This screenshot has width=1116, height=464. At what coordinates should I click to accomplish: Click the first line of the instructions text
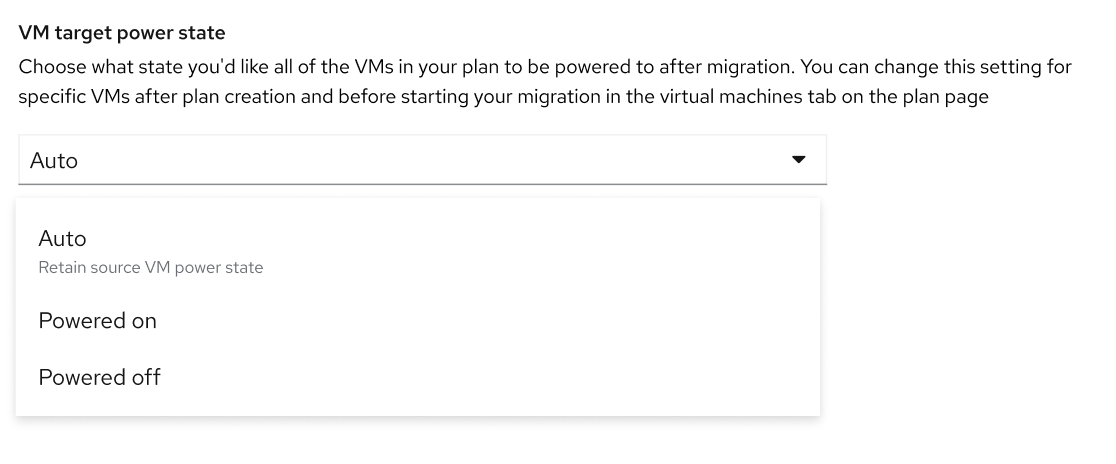click(x=545, y=67)
